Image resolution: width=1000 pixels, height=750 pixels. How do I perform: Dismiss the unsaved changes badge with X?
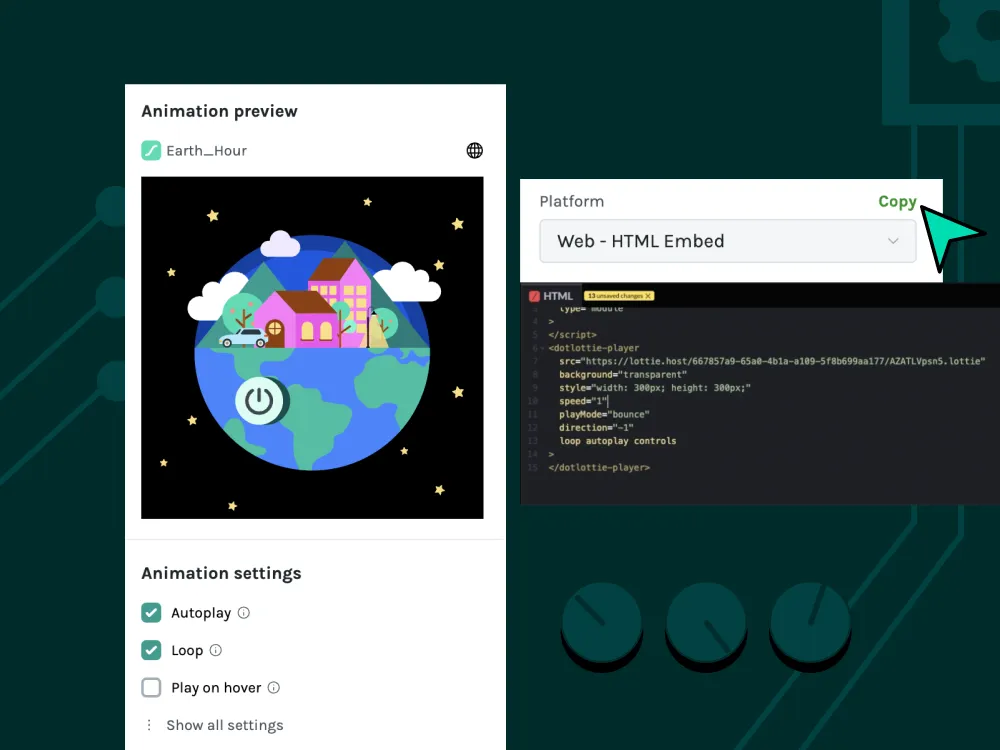tap(648, 296)
